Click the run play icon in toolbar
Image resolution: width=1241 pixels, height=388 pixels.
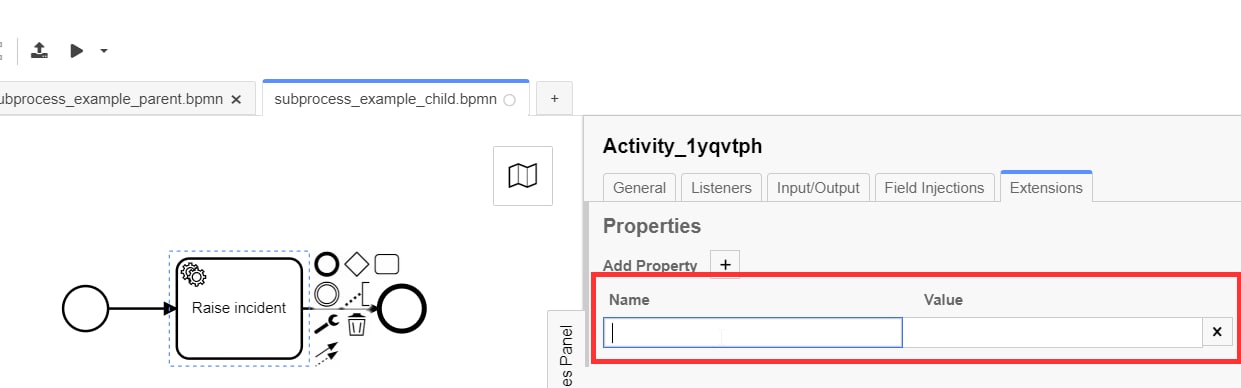pyautogui.click(x=77, y=50)
